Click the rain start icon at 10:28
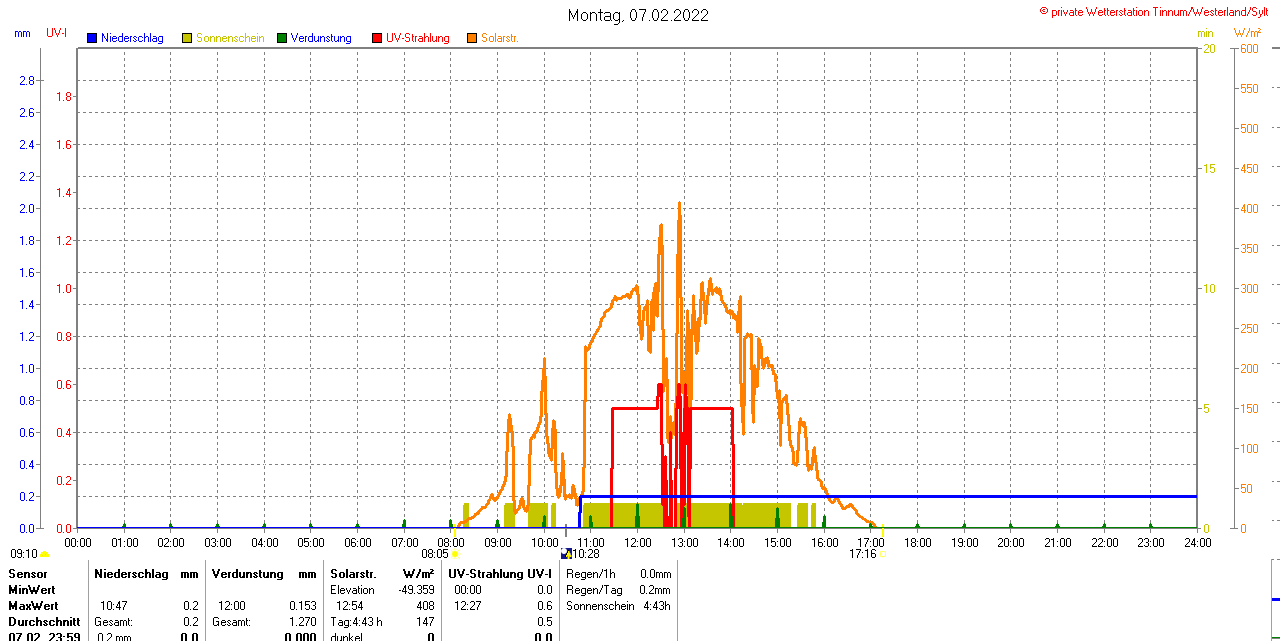The height and width of the screenshot is (641, 1280). (x=566, y=553)
